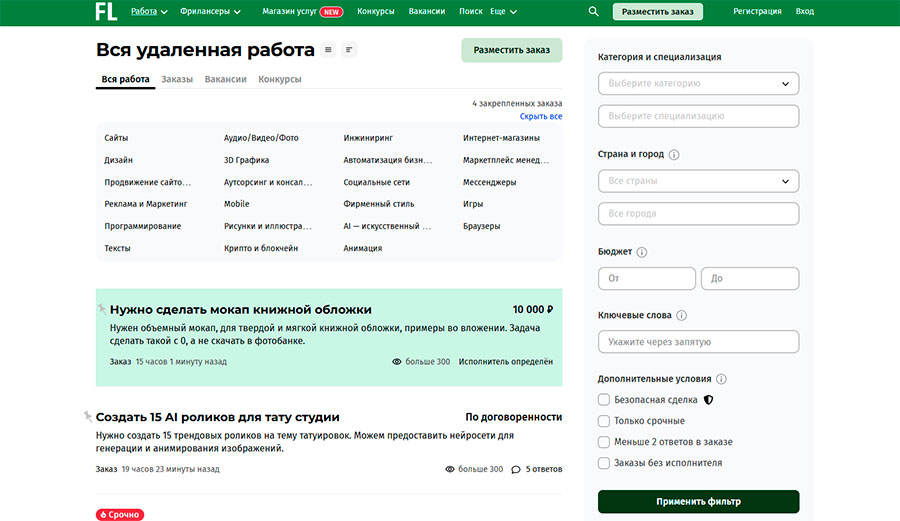
Task: Select the Аудио/Видео/Фото category
Action: point(261,138)
